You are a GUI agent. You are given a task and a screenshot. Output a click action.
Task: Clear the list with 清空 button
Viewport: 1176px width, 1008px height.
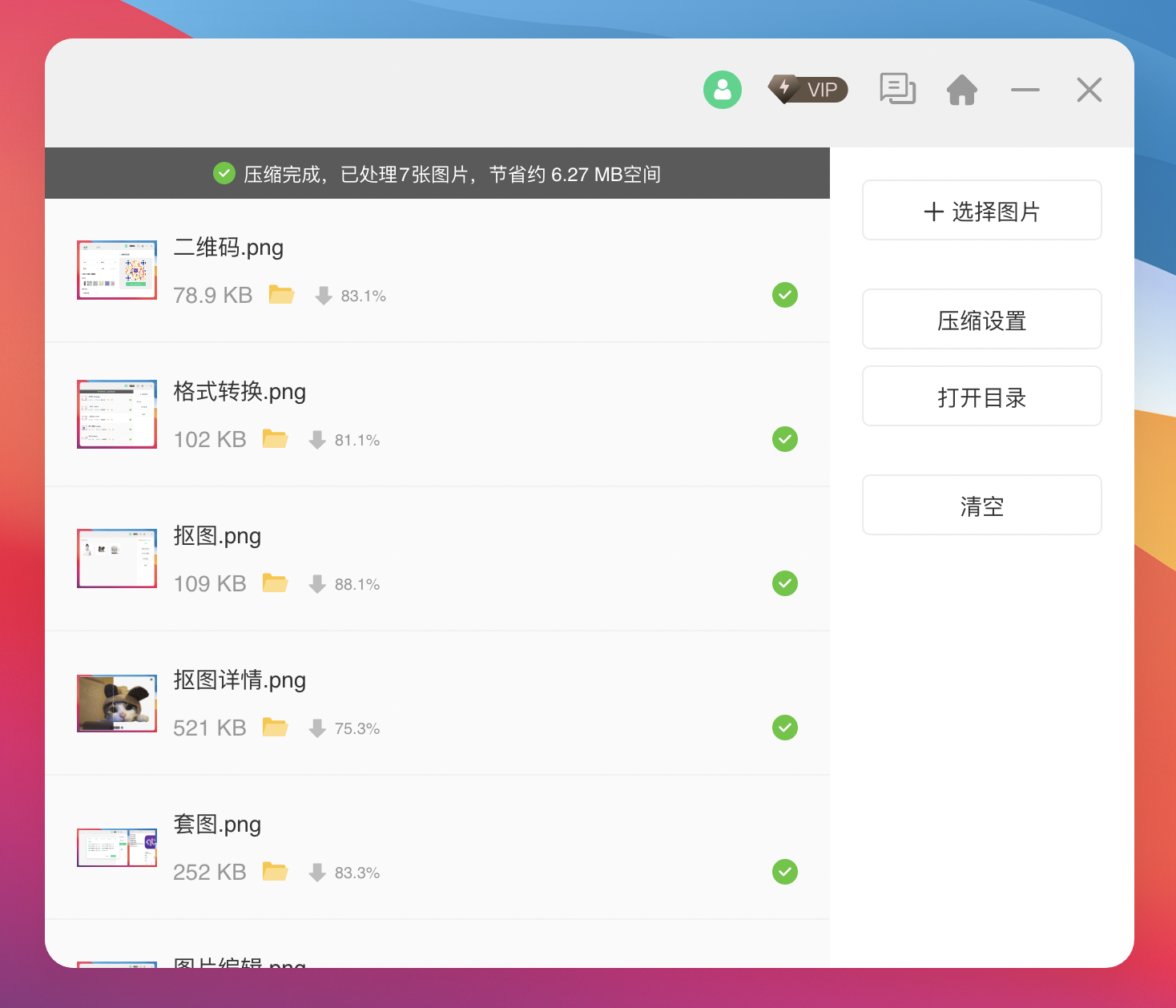(x=981, y=506)
